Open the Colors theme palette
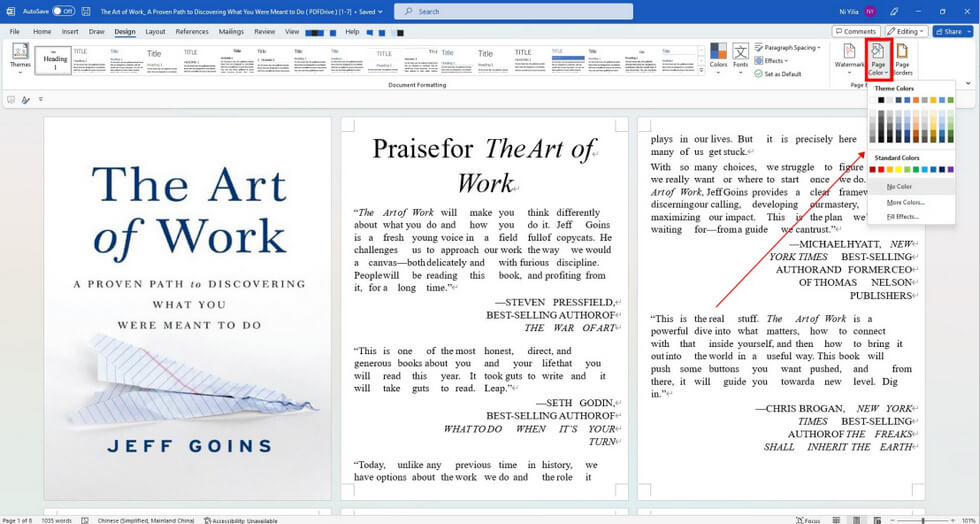This screenshot has width=980, height=524. click(718, 59)
